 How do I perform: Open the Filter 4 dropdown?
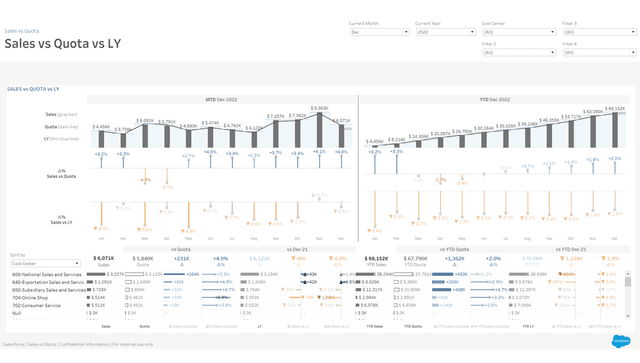pyautogui.click(x=600, y=52)
